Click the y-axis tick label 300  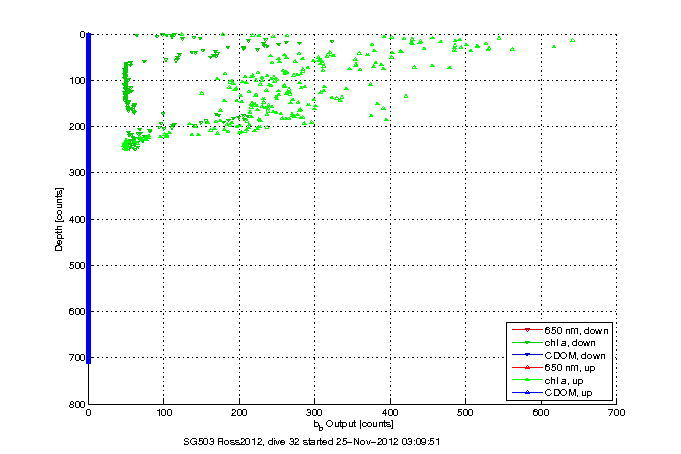[x=77, y=172]
